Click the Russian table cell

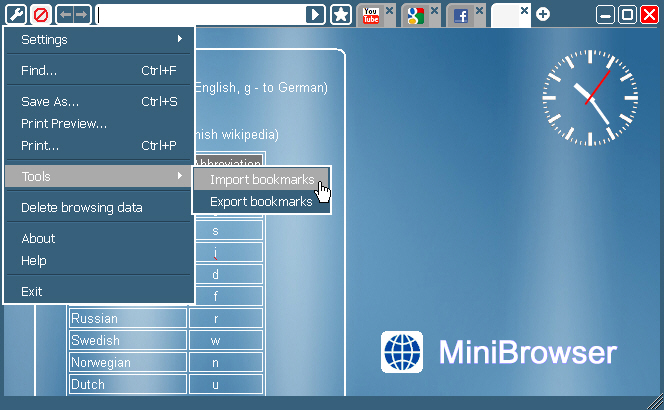127,319
